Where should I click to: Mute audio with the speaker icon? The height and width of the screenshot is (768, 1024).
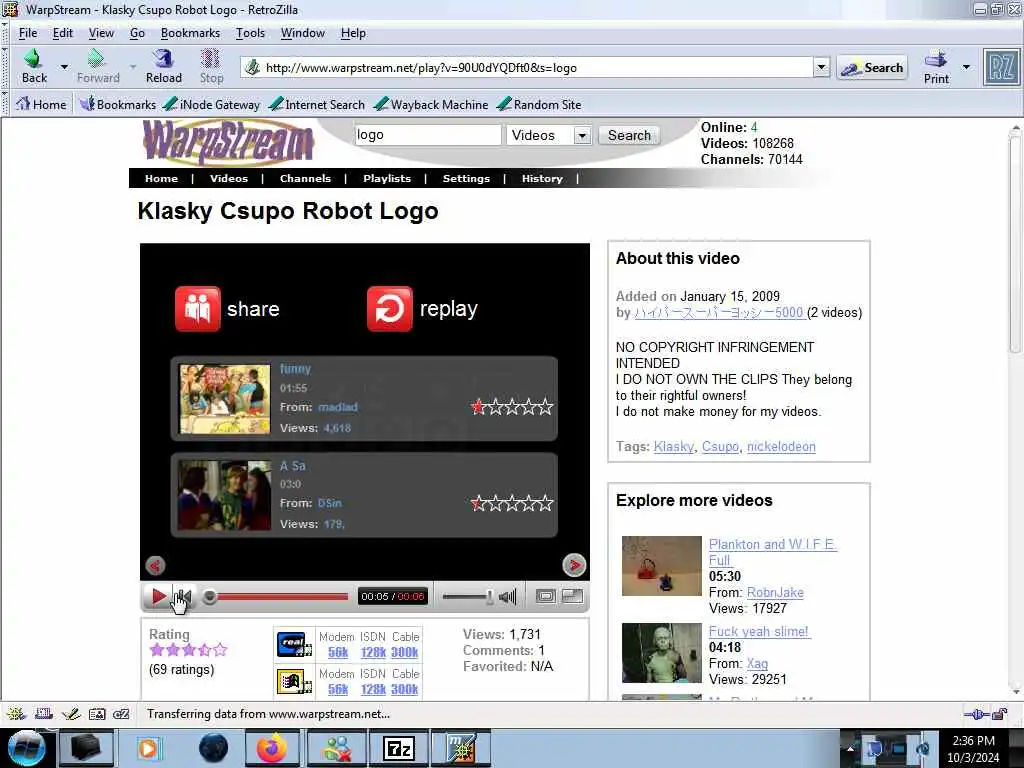(507, 596)
